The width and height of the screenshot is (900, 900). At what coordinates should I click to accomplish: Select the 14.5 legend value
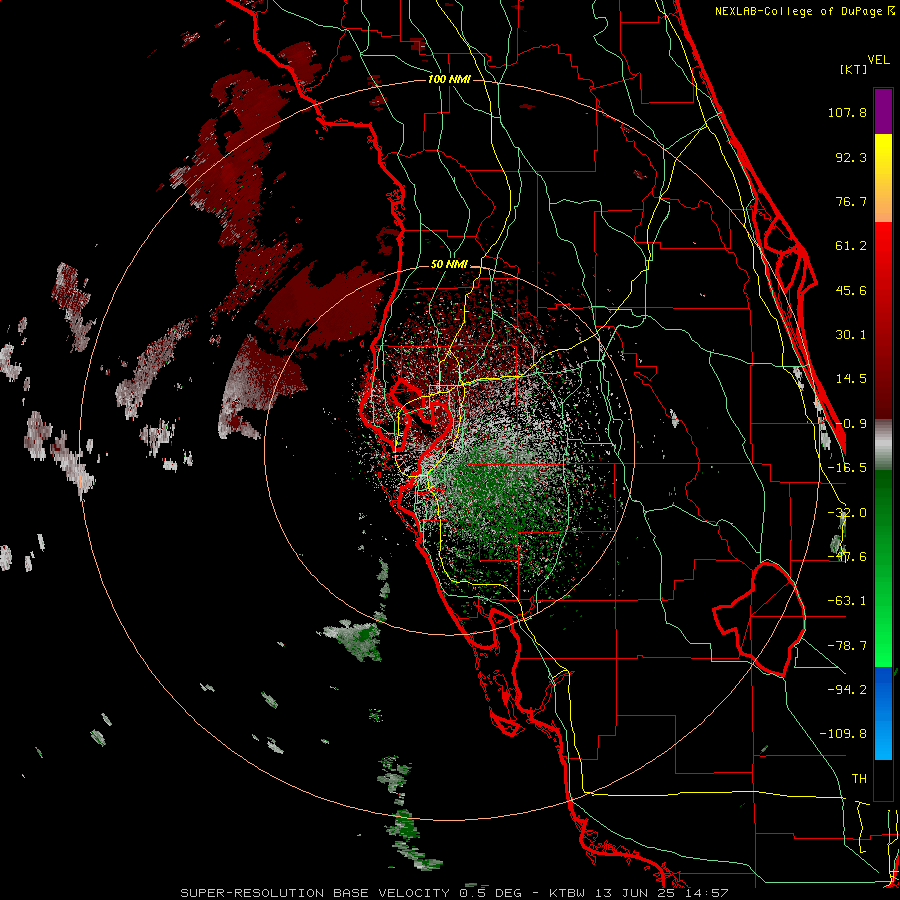[x=851, y=379]
